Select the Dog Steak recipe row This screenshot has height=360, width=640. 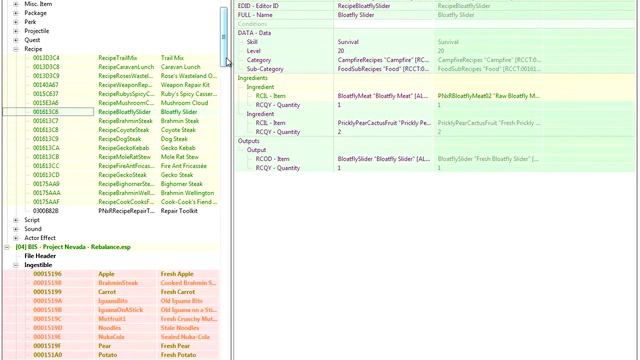pyautogui.click(x=111, y=139)
